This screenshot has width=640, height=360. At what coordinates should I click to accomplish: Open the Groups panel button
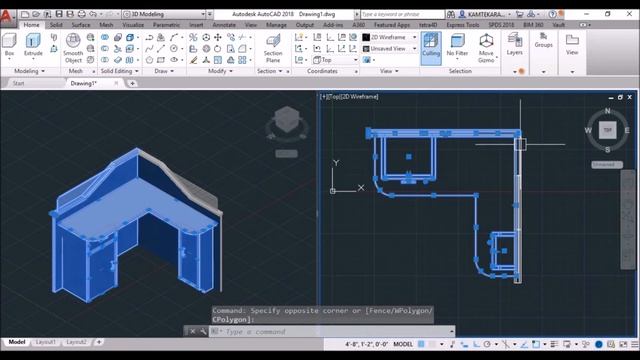pyautogui.click(x=543, y=40)
